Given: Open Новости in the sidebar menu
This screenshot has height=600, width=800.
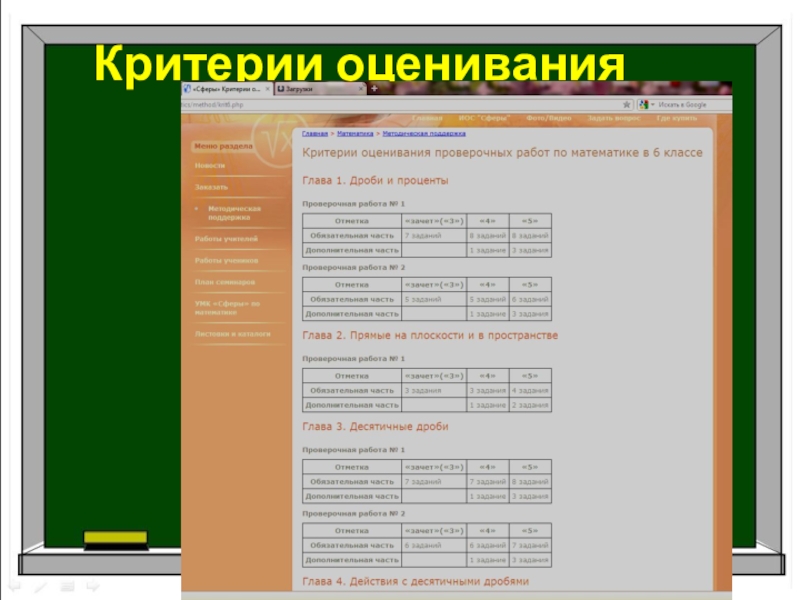Looking at the screenshot, I should (210, 166).
